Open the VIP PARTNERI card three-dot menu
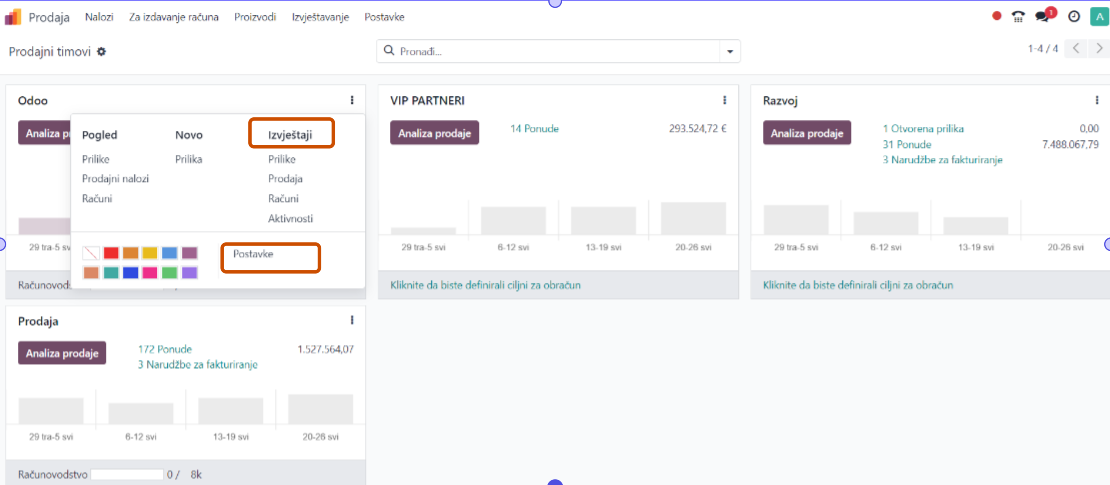1110x485 pixels. coord(724,100)
